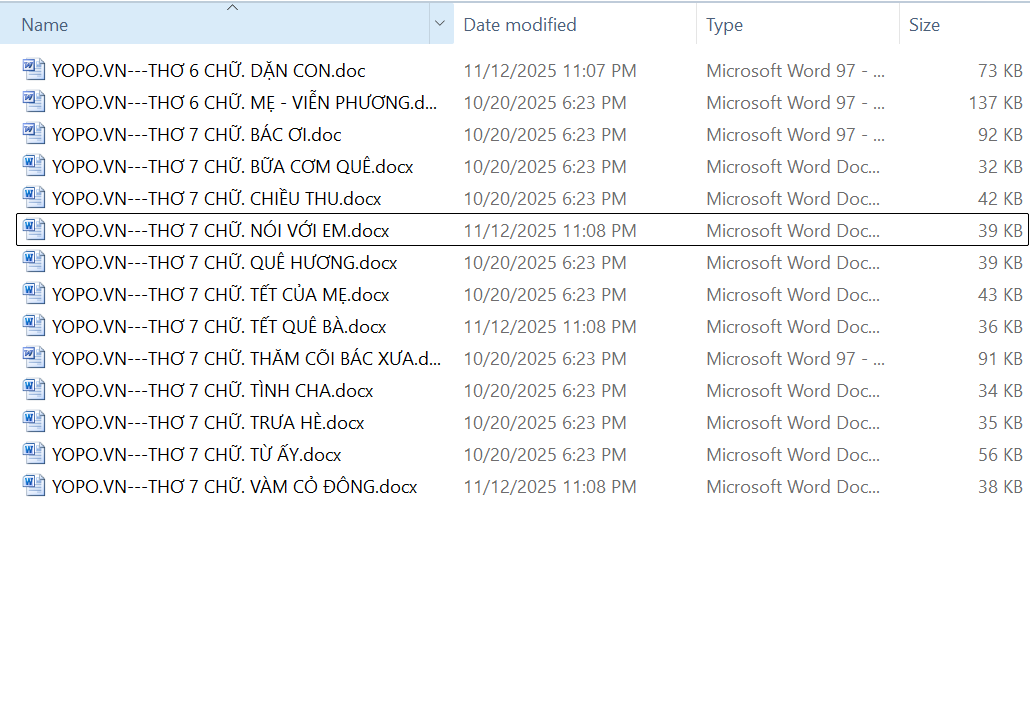The height and width of the screenshot is (725, 1030).
Task: Open the Name column filter dropdown arrow
Action: [x=441, y=25]
